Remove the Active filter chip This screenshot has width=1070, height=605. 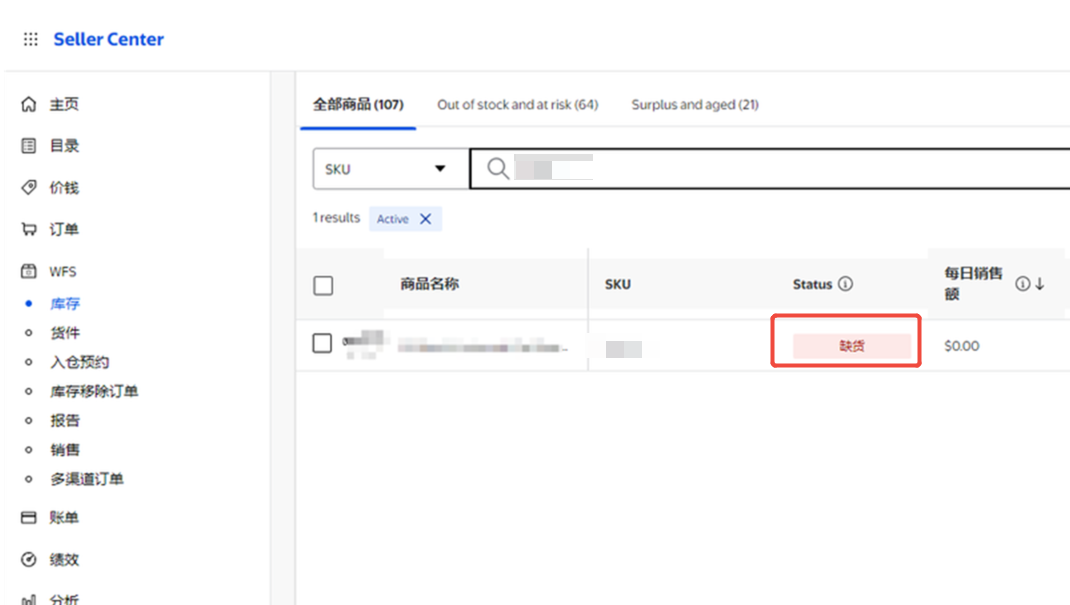coord(425,219)
